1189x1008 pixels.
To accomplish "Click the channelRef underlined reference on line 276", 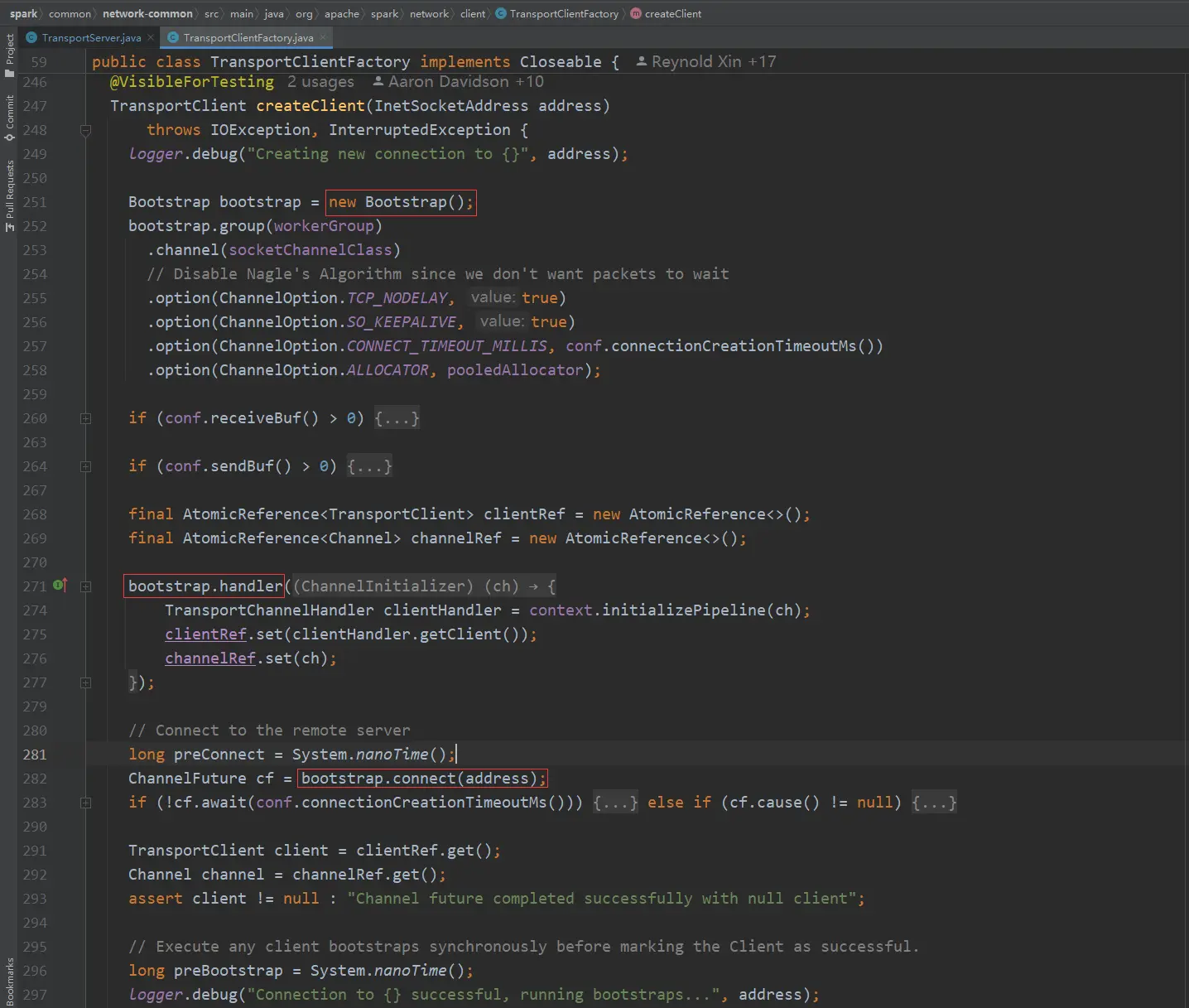I will point(210,658).
